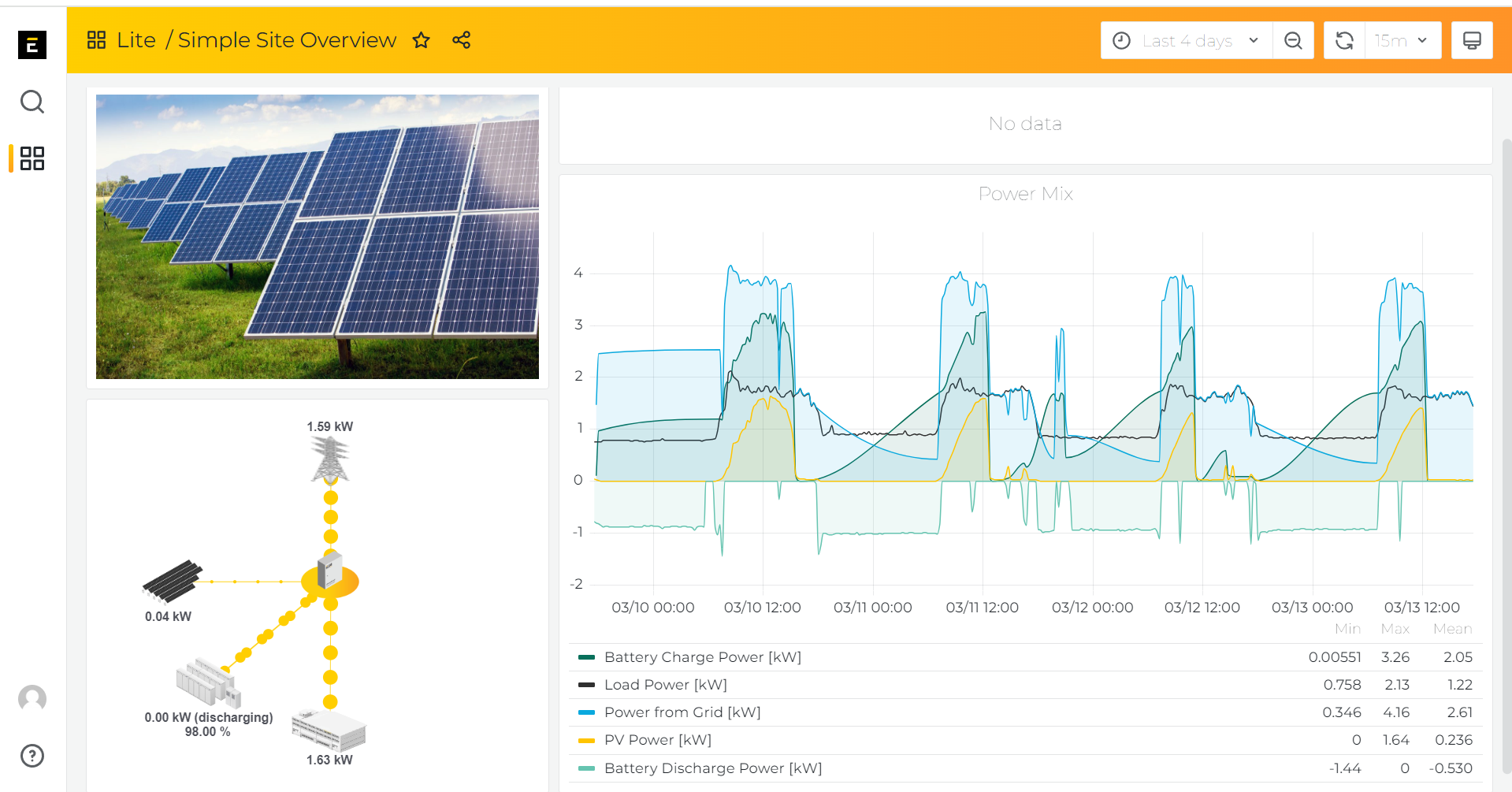The image size is (1512, 792).
Task: Open the dashboards grid icon in sidebar
Action: [x=32, y=158]
